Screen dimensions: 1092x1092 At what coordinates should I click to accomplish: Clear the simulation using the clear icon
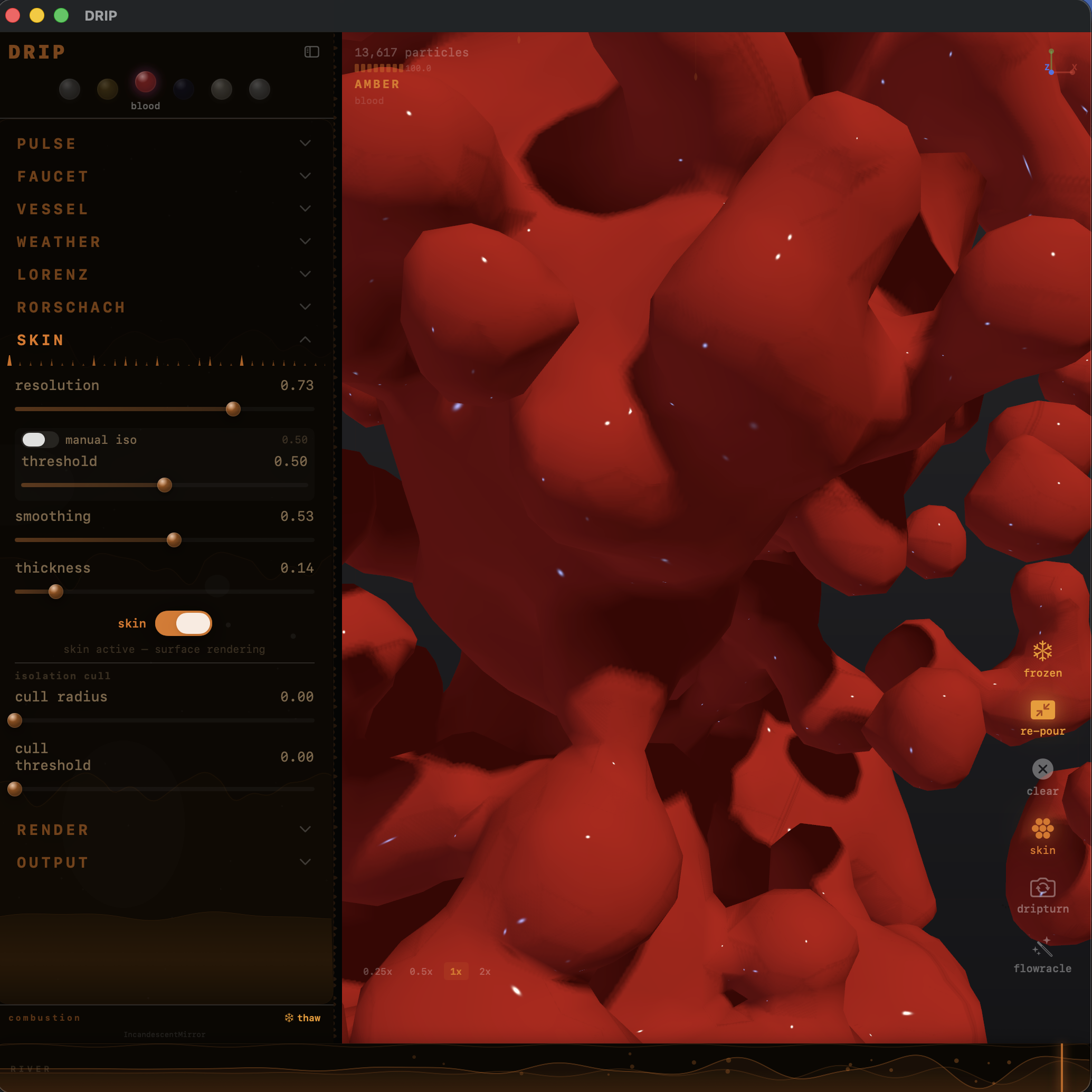click(1042, 768)
